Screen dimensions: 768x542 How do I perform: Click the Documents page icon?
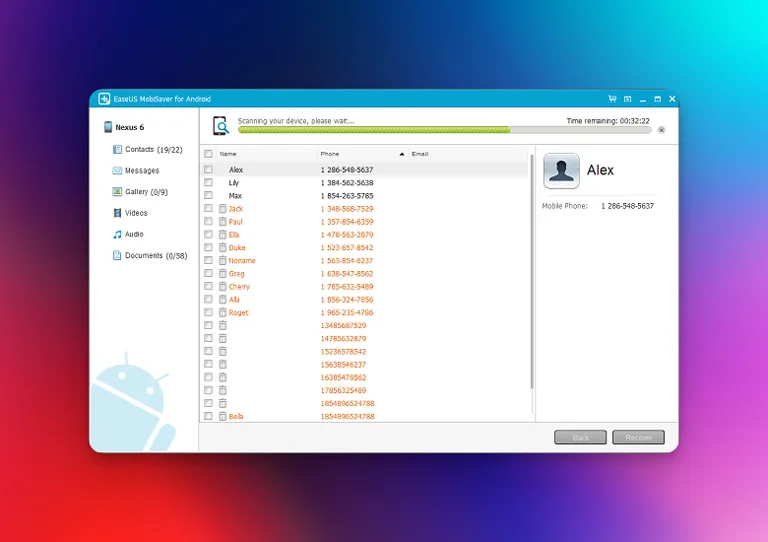[117, 255]
